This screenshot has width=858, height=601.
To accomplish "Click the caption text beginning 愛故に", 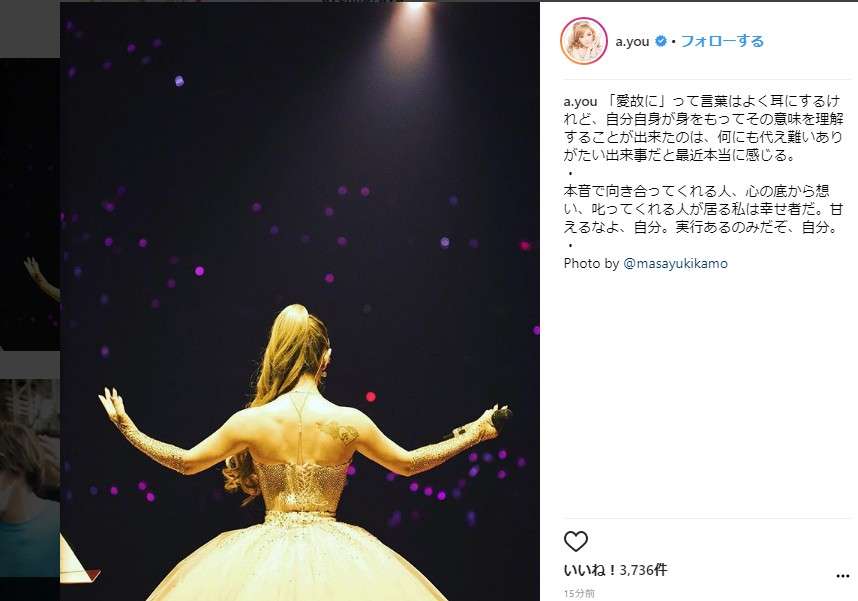I will coord(703,128).
